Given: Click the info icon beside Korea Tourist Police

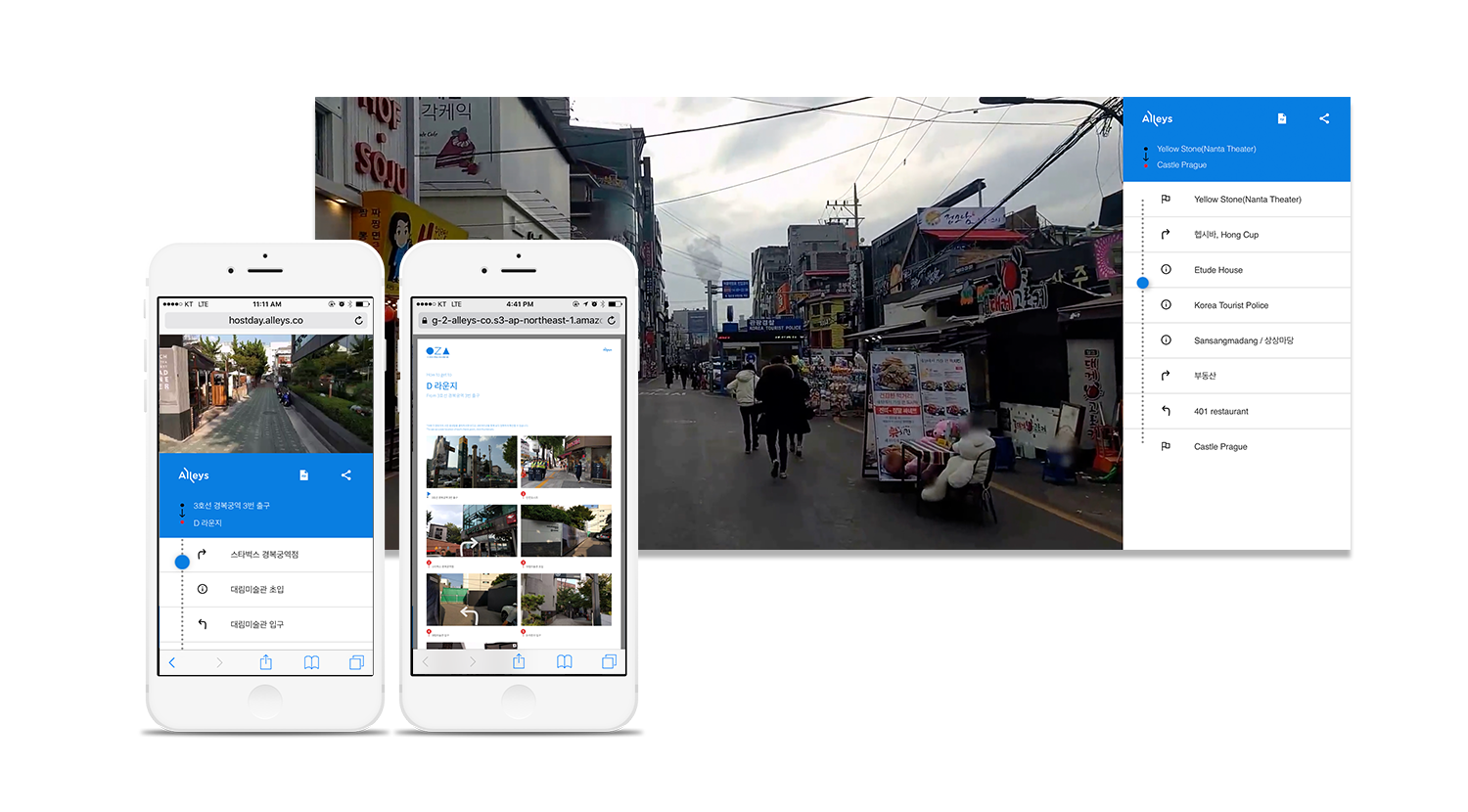Looking at the screenshot, I should tap(1166, 304).
